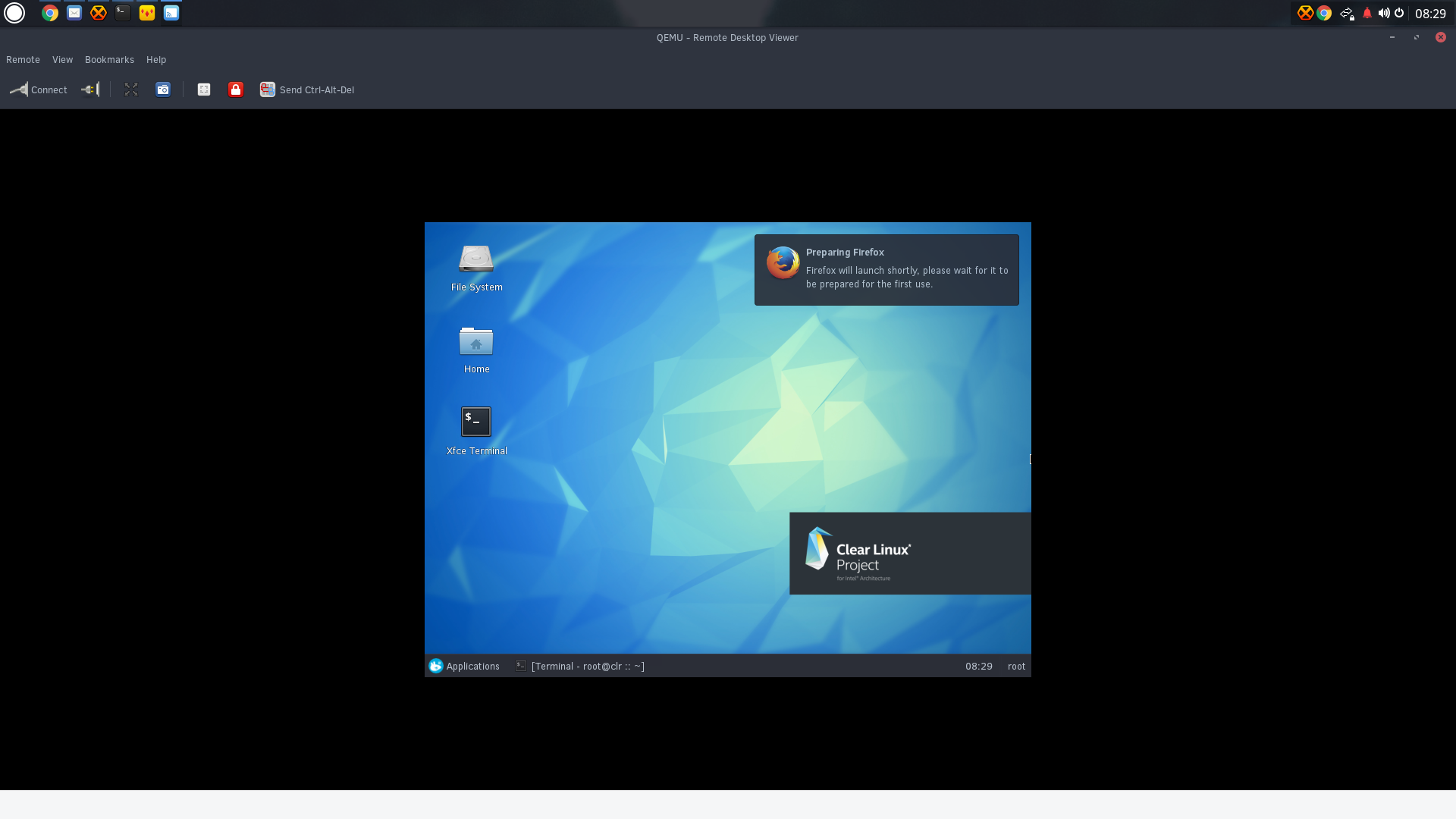Click the Disconnect plug icon
This screenshot has height=819, width=1456.
click(x=90, y=89)
